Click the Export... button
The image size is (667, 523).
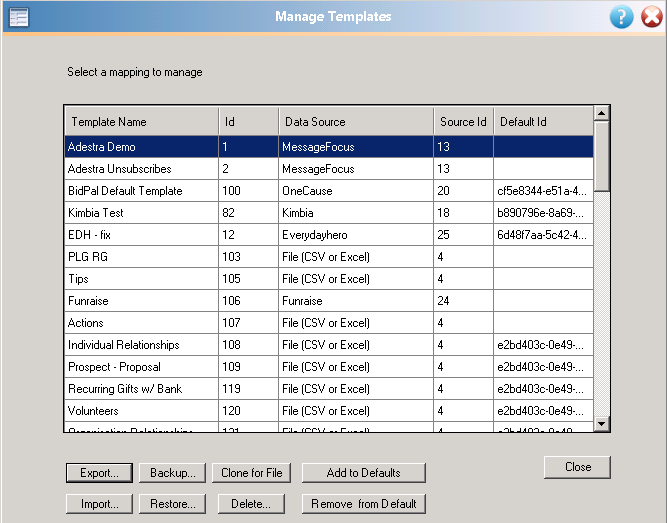(x=99, y=473)
